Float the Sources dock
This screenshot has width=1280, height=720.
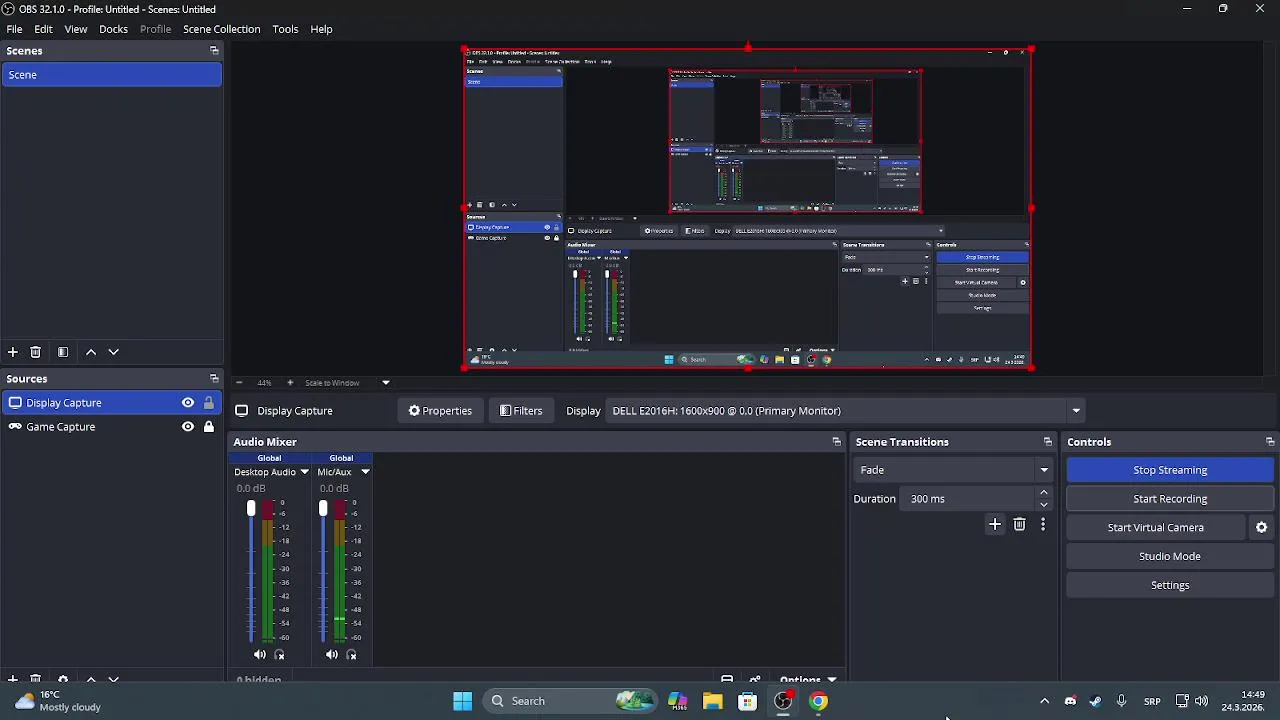pos(214,379)
